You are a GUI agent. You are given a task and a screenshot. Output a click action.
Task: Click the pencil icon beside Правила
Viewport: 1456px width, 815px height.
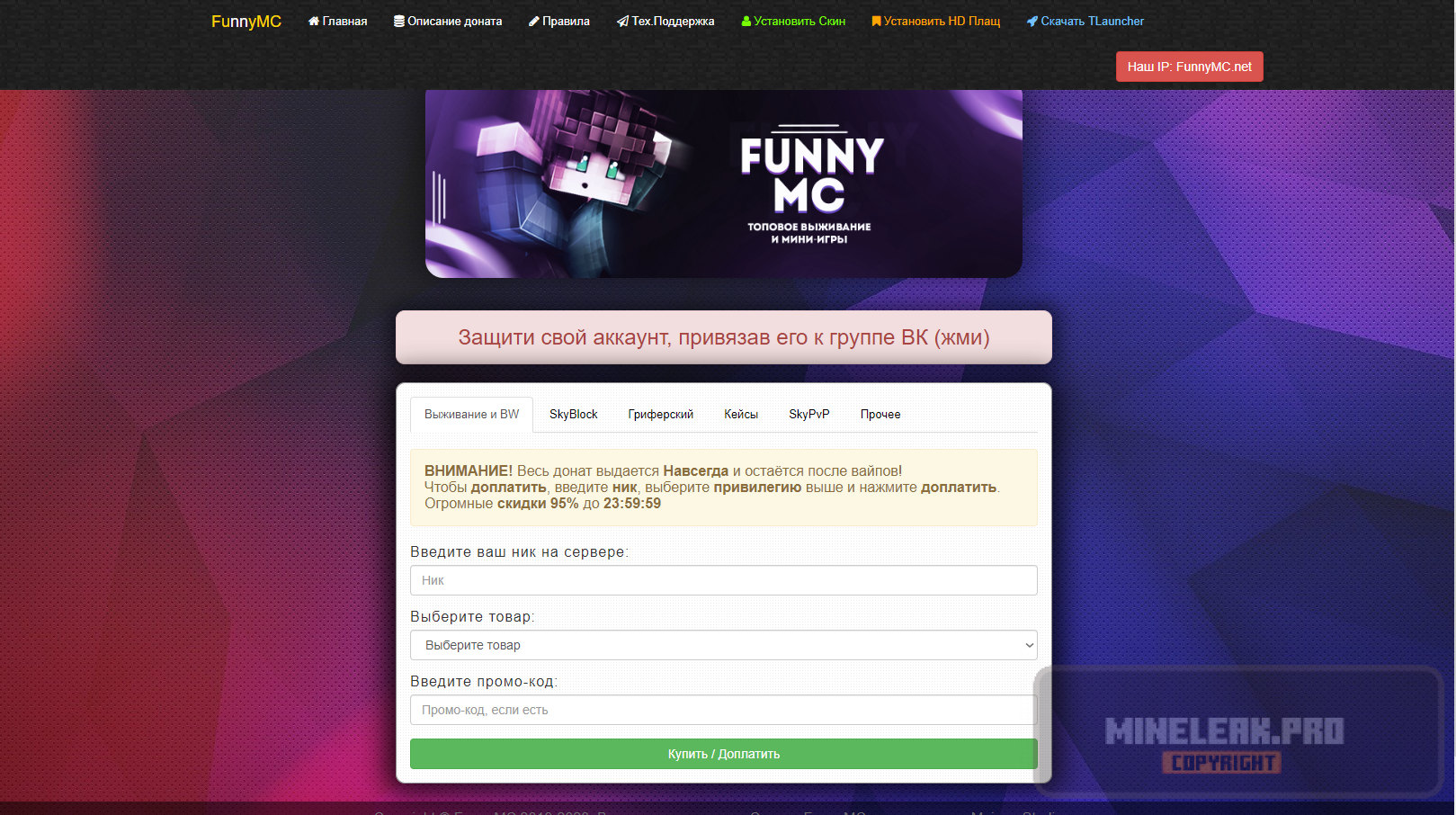[534, 21]
